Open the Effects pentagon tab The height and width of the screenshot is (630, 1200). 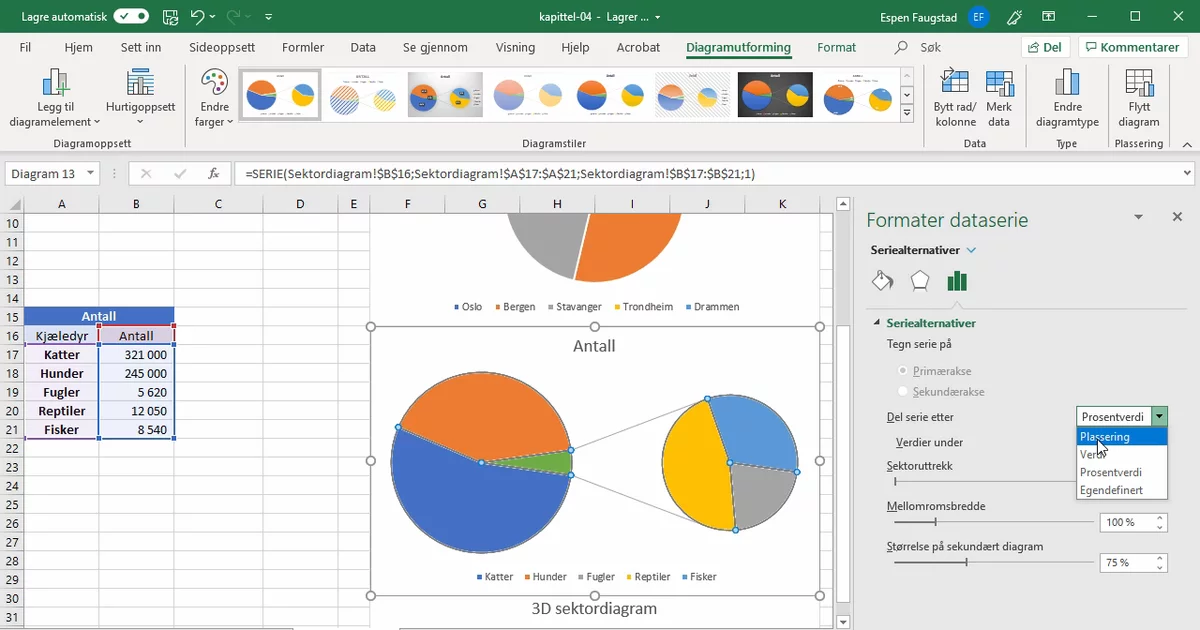coord(920,281)
